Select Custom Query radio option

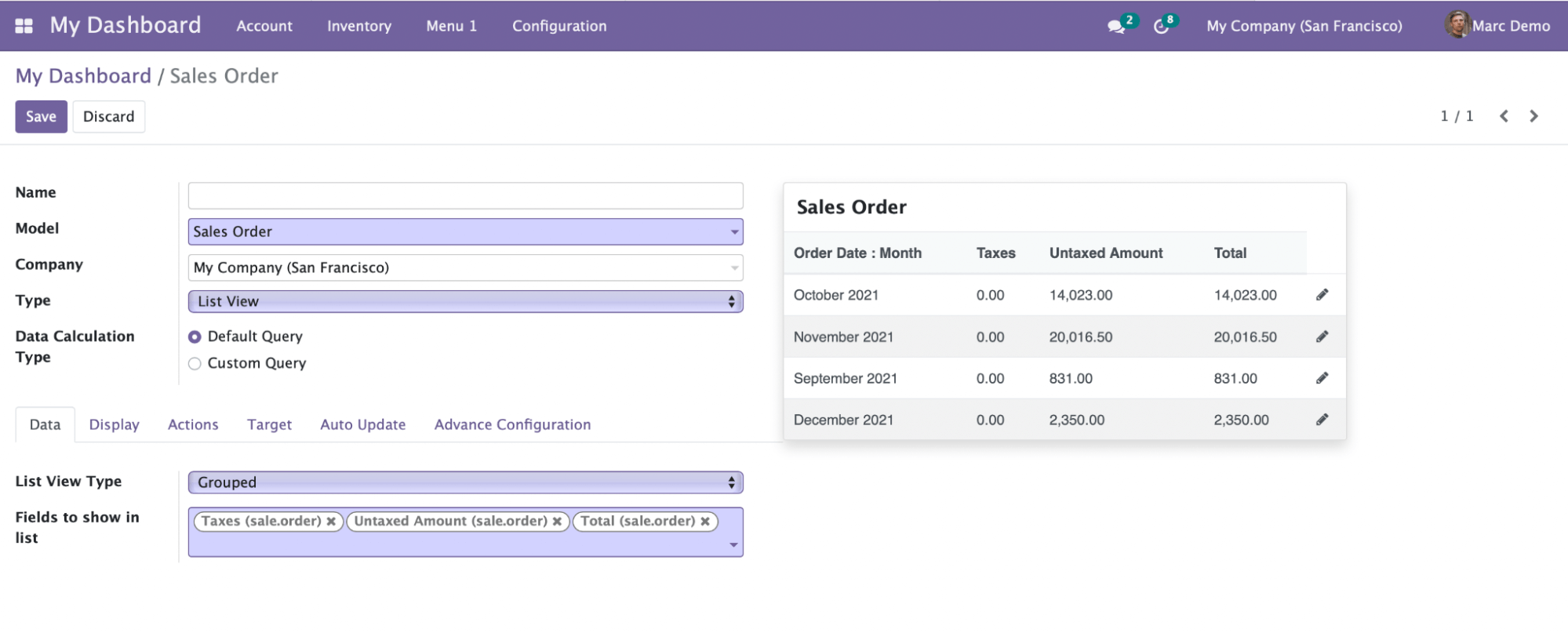click(x=195, y=363)
